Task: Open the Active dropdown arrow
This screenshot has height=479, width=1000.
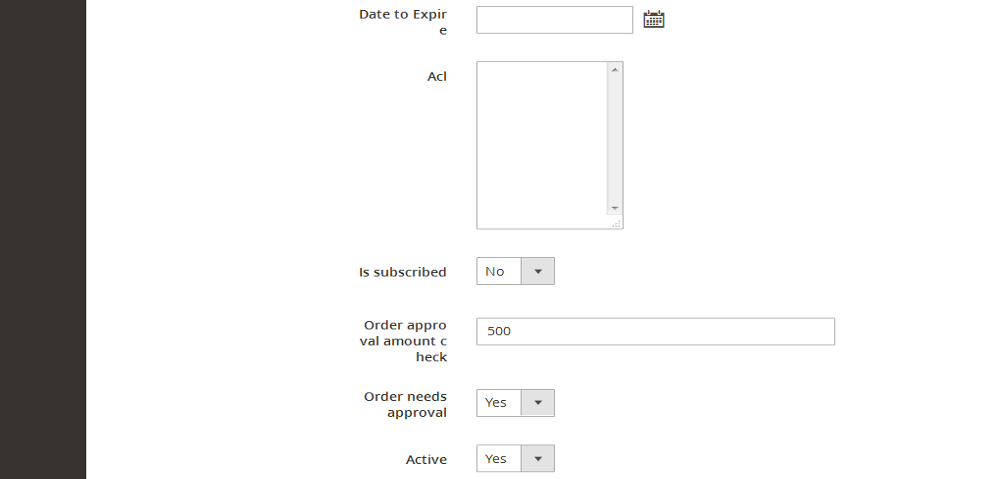Action: (538, 459)
